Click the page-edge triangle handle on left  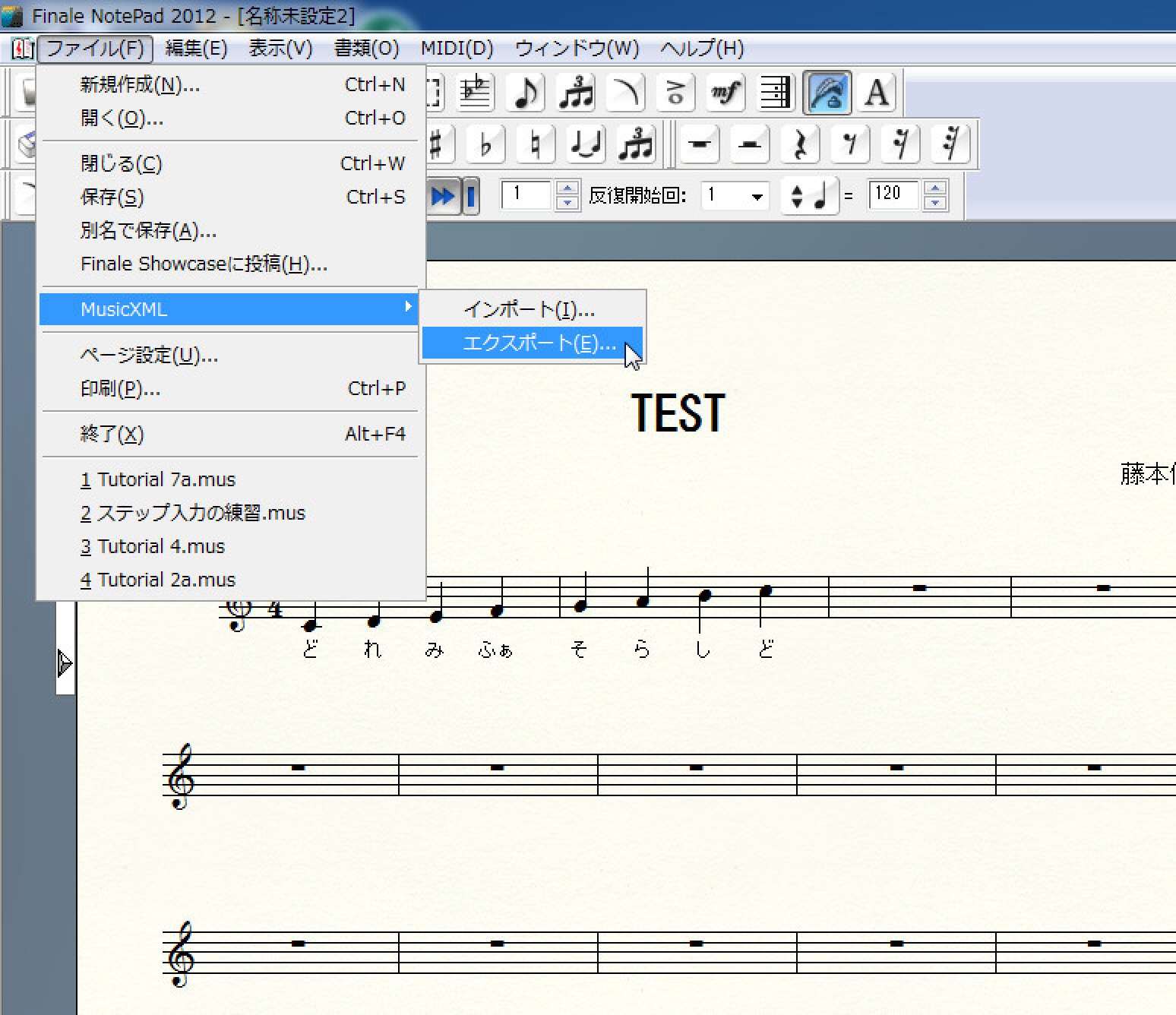(65, 663)
